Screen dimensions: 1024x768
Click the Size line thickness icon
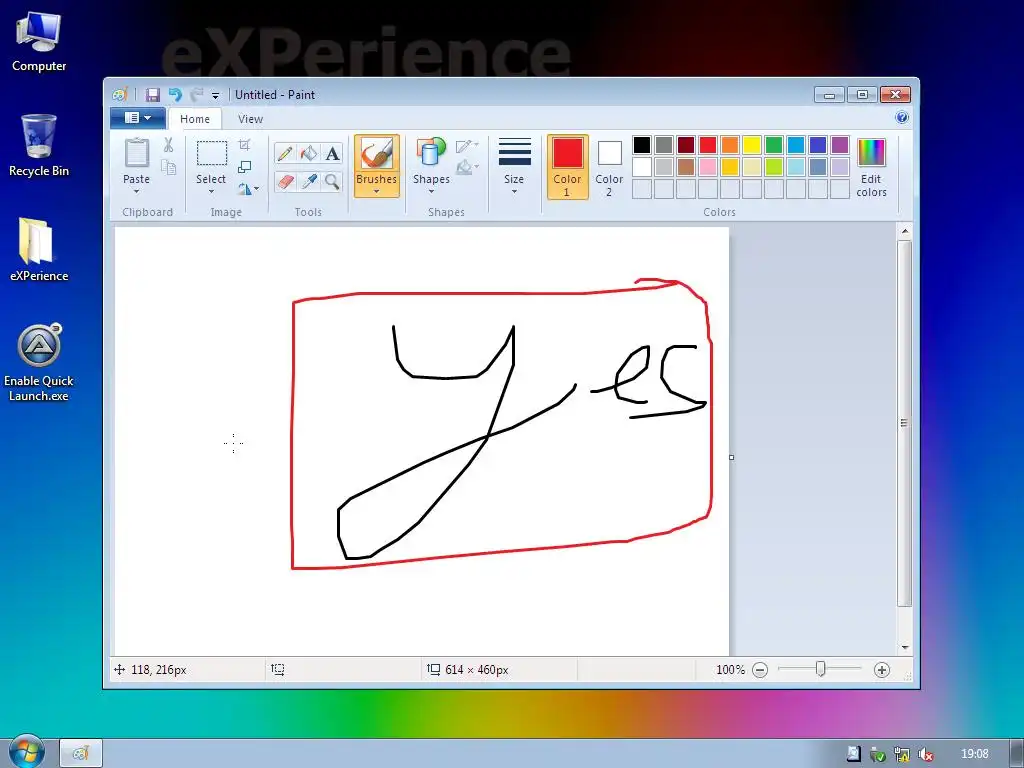point(514,152)
